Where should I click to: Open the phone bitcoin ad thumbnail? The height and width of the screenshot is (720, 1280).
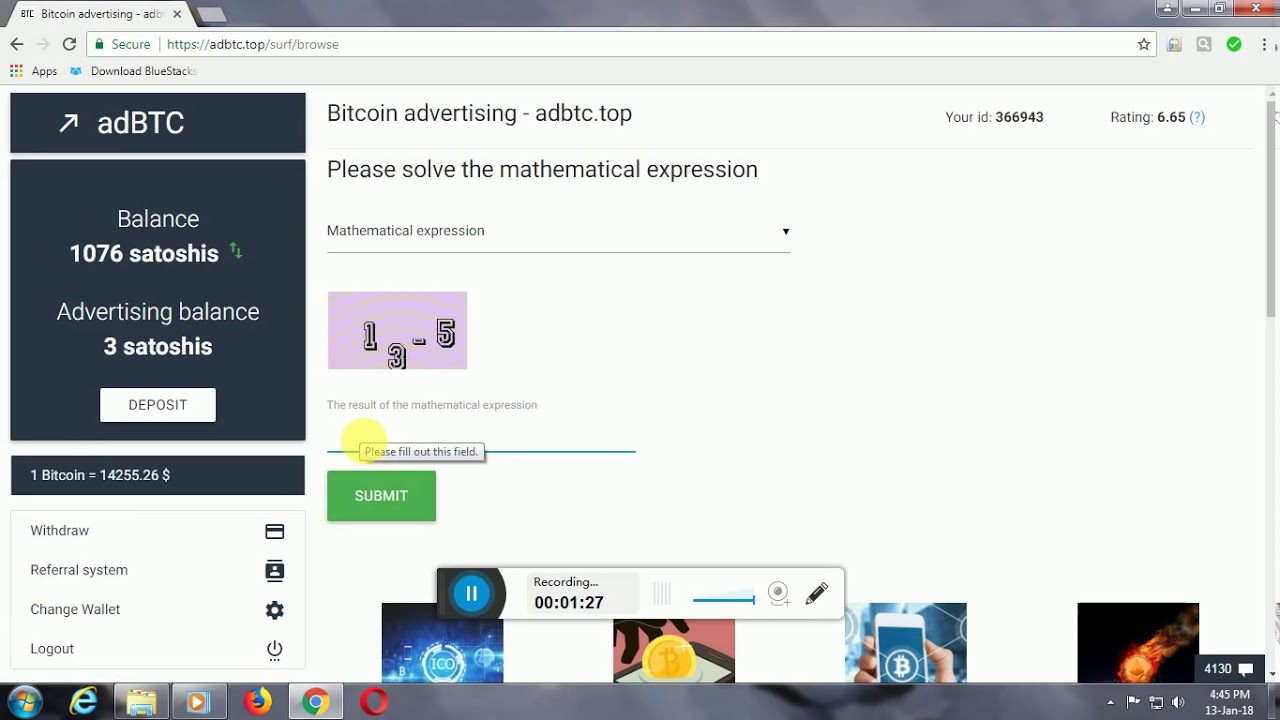(906, 643)
